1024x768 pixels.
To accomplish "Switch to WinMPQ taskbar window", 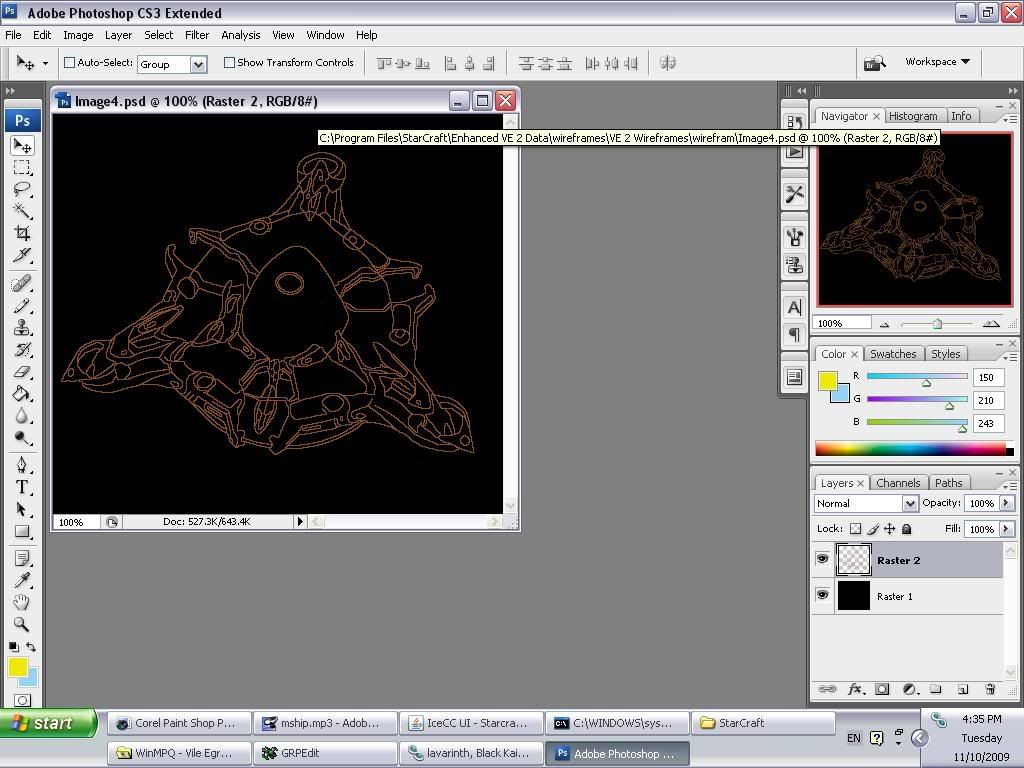I will (x=179, y=753).
